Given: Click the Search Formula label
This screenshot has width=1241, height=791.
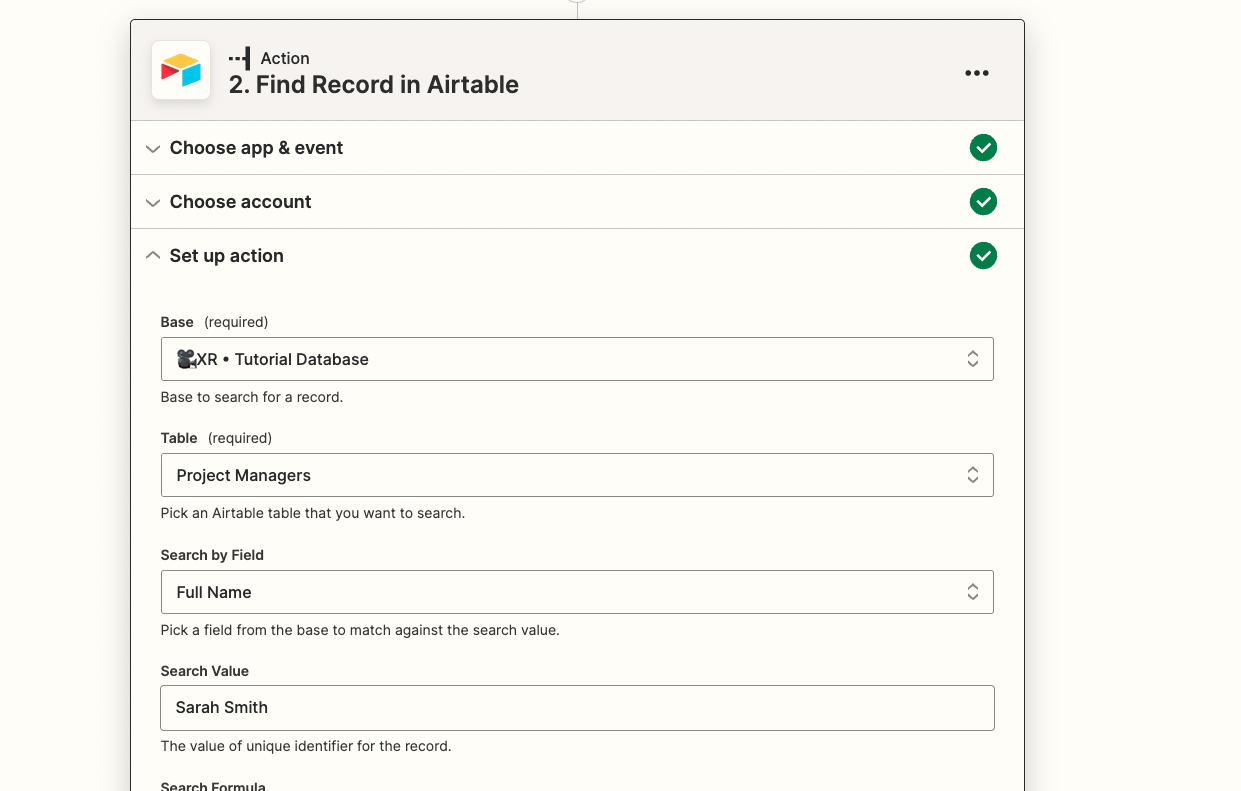Looking at the screenshot, I should point(213,786).
